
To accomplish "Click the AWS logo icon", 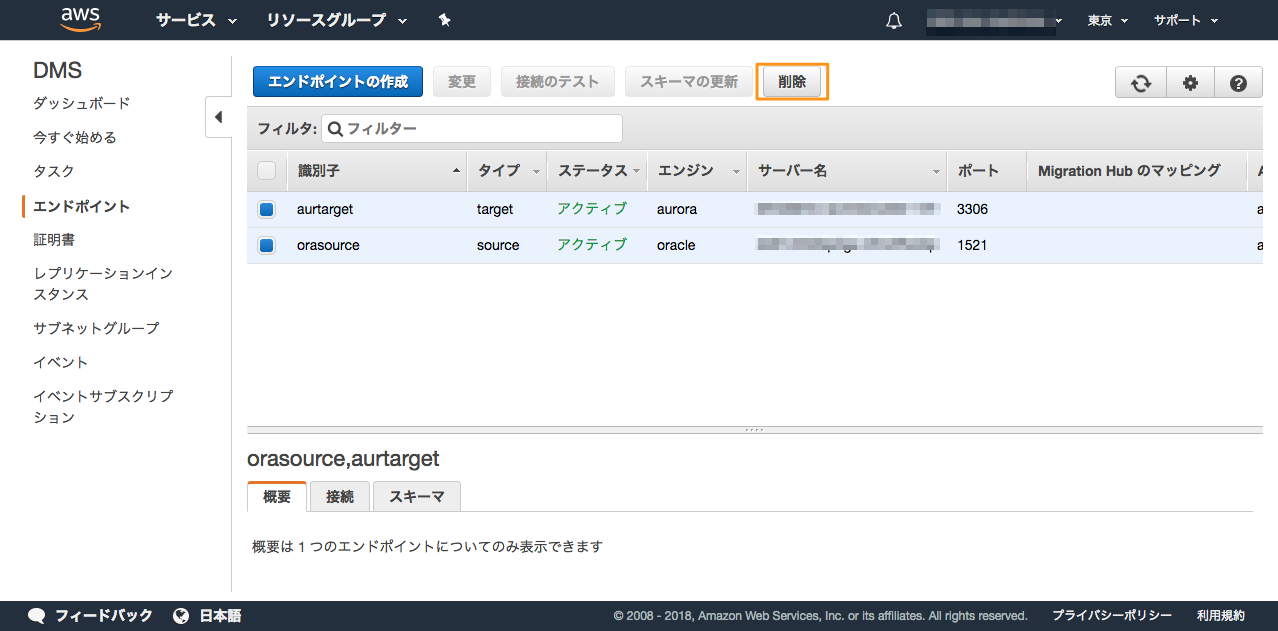I will (79, 20).
